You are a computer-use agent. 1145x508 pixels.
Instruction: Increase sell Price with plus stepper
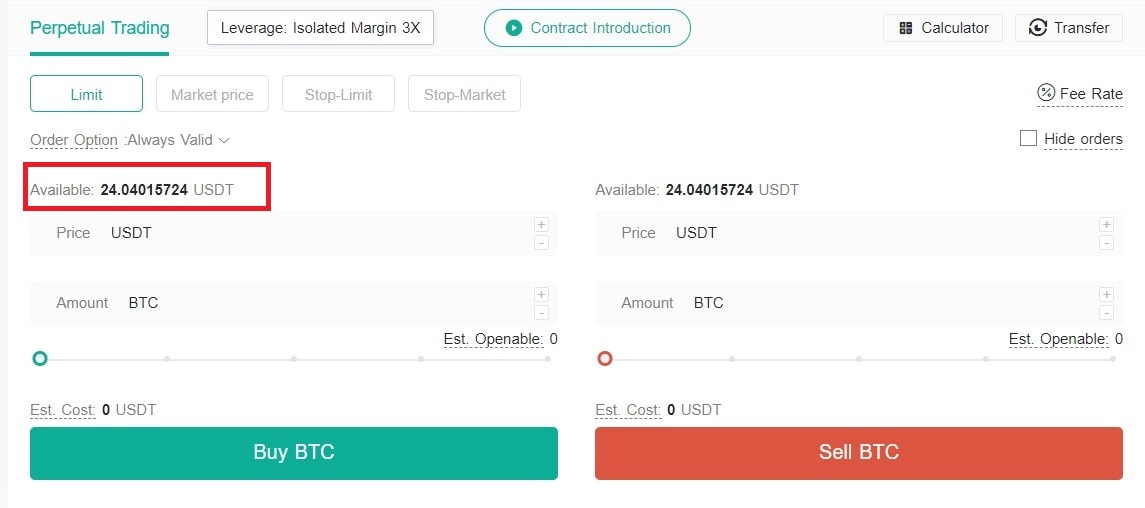[1106, 224]
